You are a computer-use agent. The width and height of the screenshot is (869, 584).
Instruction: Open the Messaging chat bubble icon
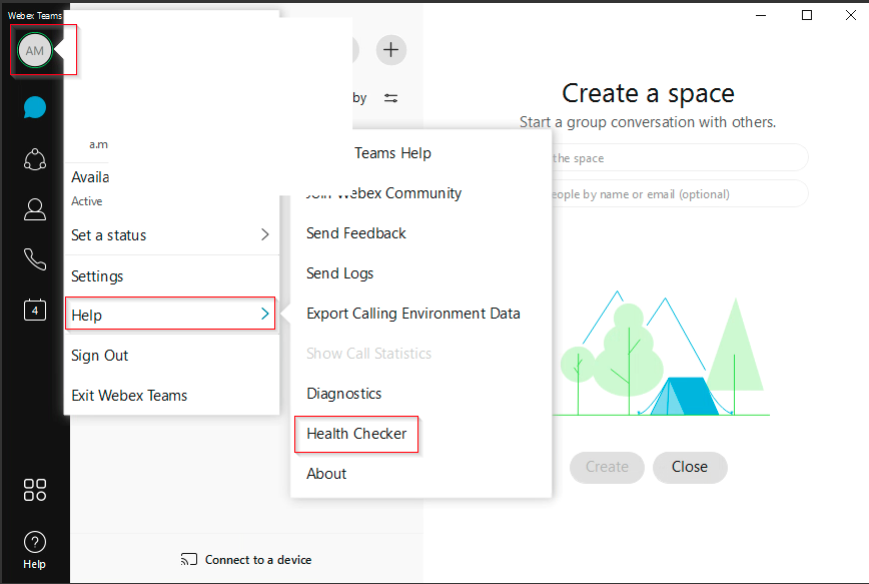click(35, 107)
